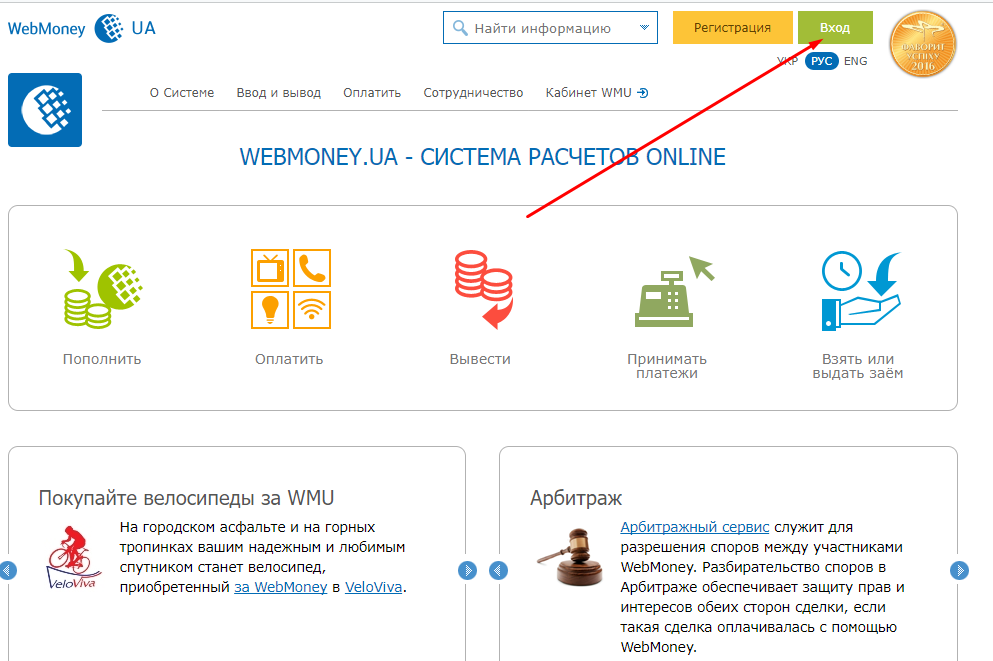Screen dimensions: 993x661
Task: Click the orange light bulb icon tile
Action: 270,310
